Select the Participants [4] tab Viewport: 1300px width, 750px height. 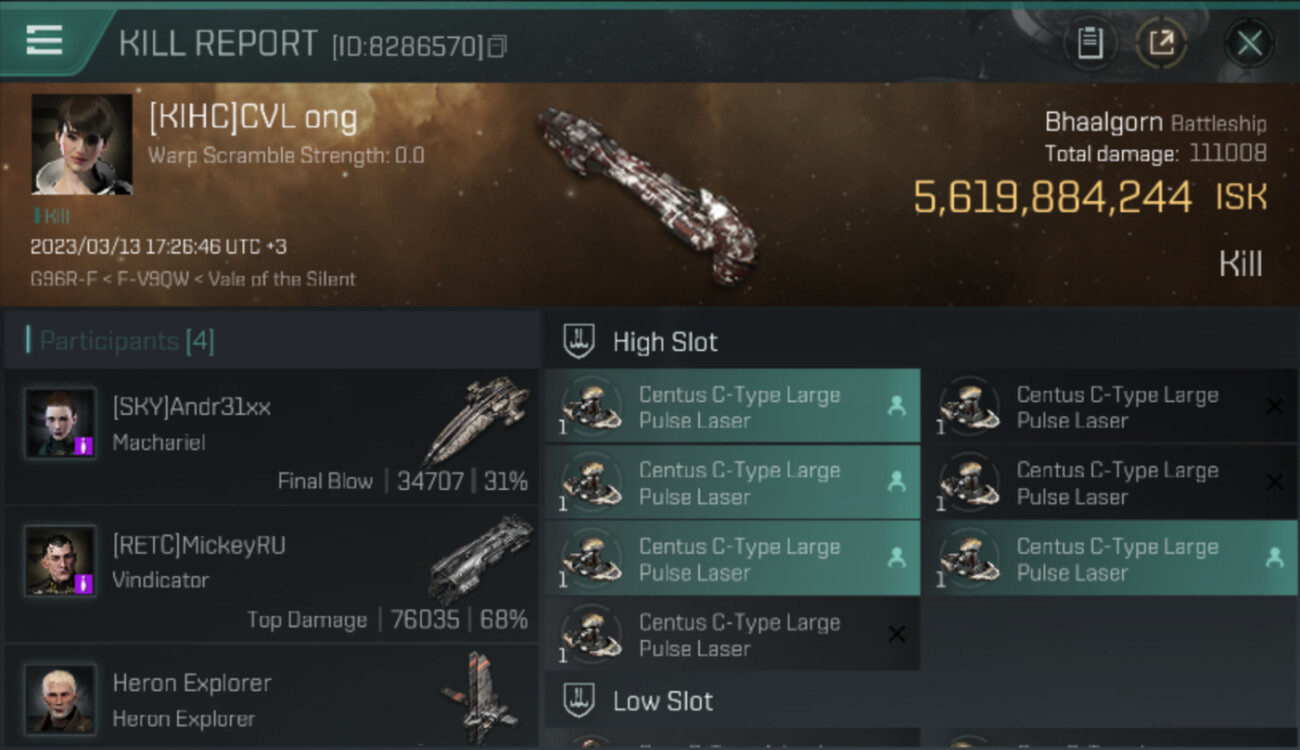126,341
